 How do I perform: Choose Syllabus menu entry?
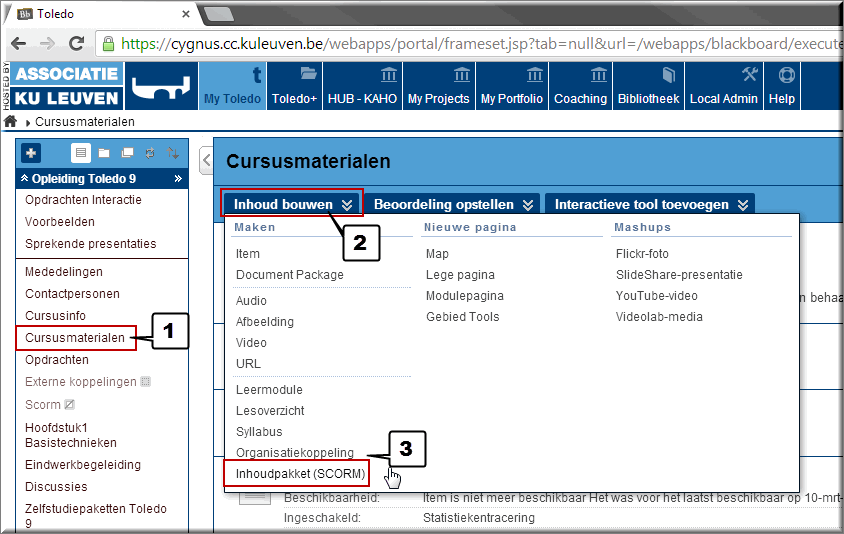tap(259, 432)
